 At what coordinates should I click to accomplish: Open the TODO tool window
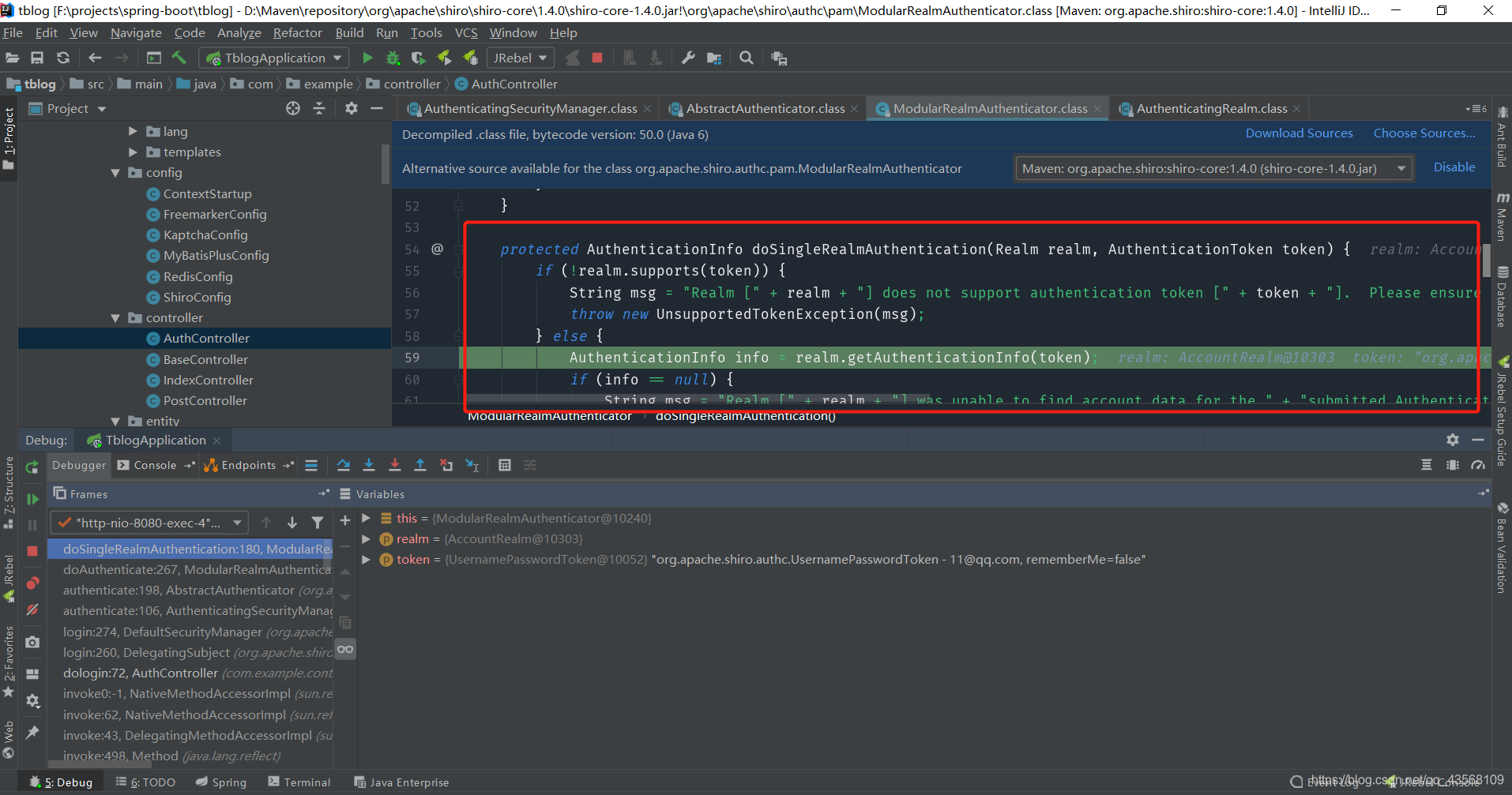click(x=146, y=782)
